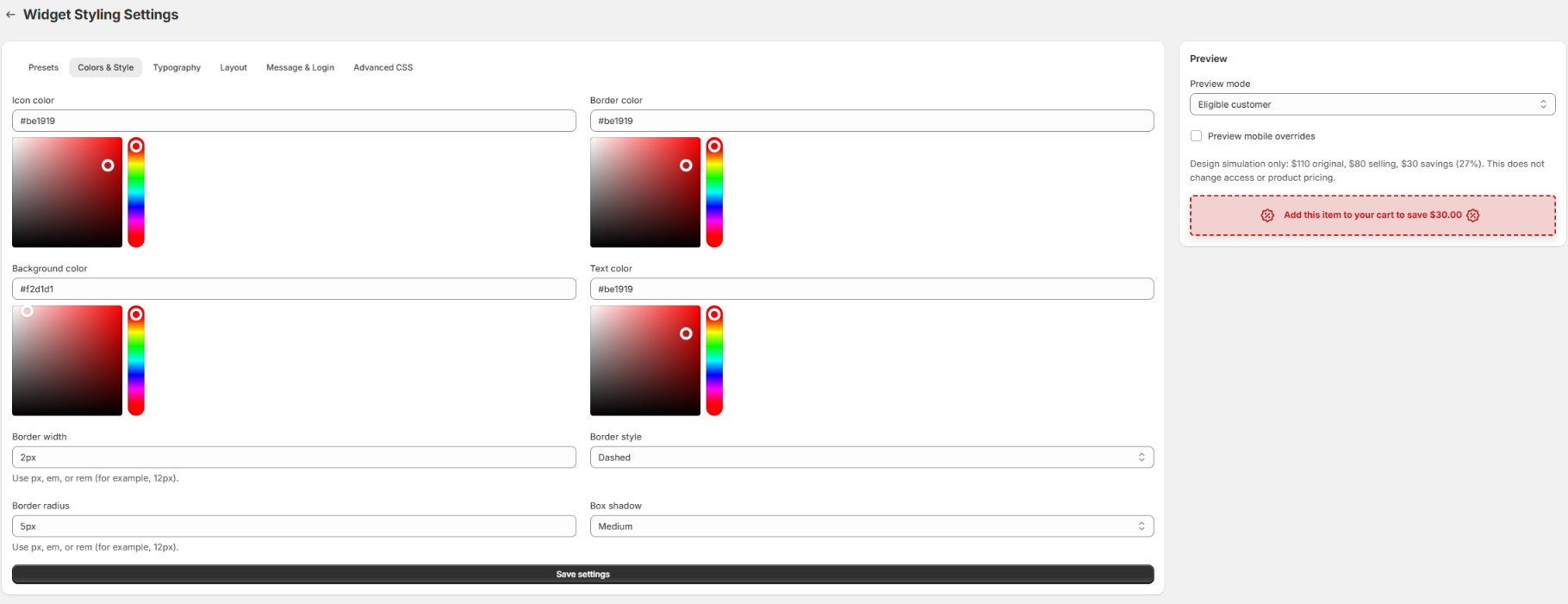Adjust the Border color hue strip
This screenshot has width=1568, height=604.
pos(714,192)
